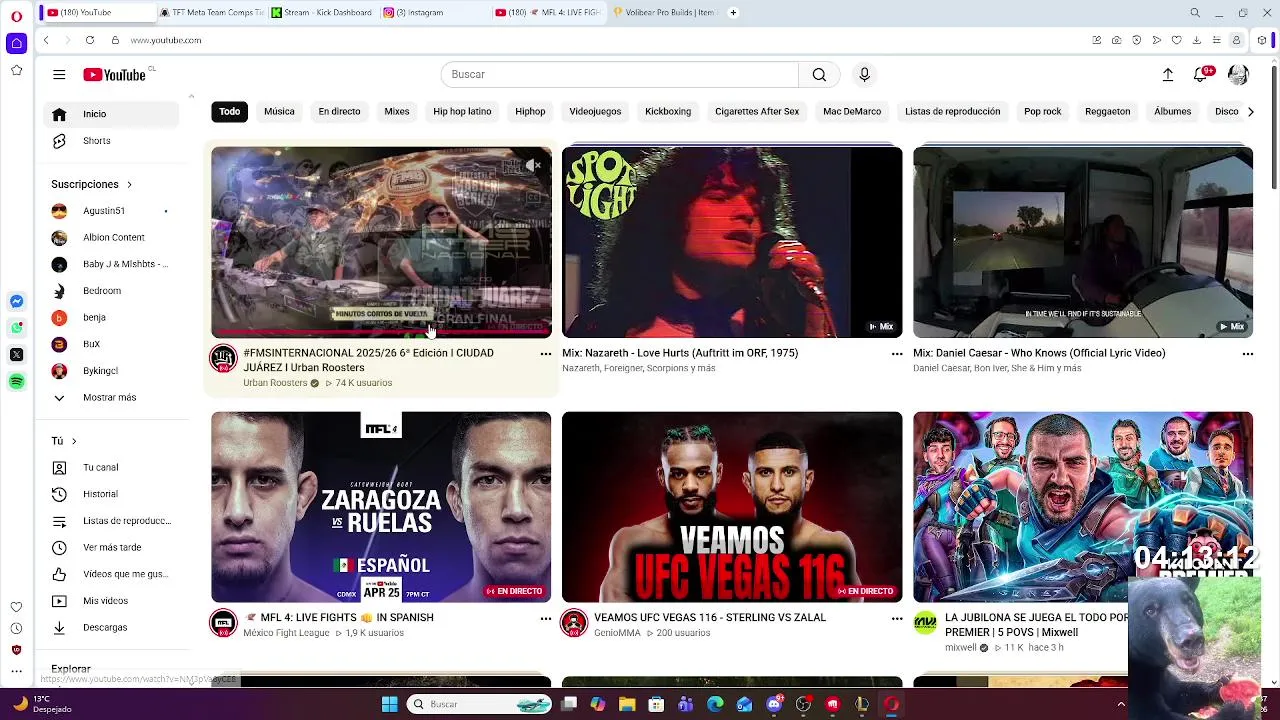Expand Mostrar más subscriptions
Viewport: 1280px width, 720px height.
(111, 397)
